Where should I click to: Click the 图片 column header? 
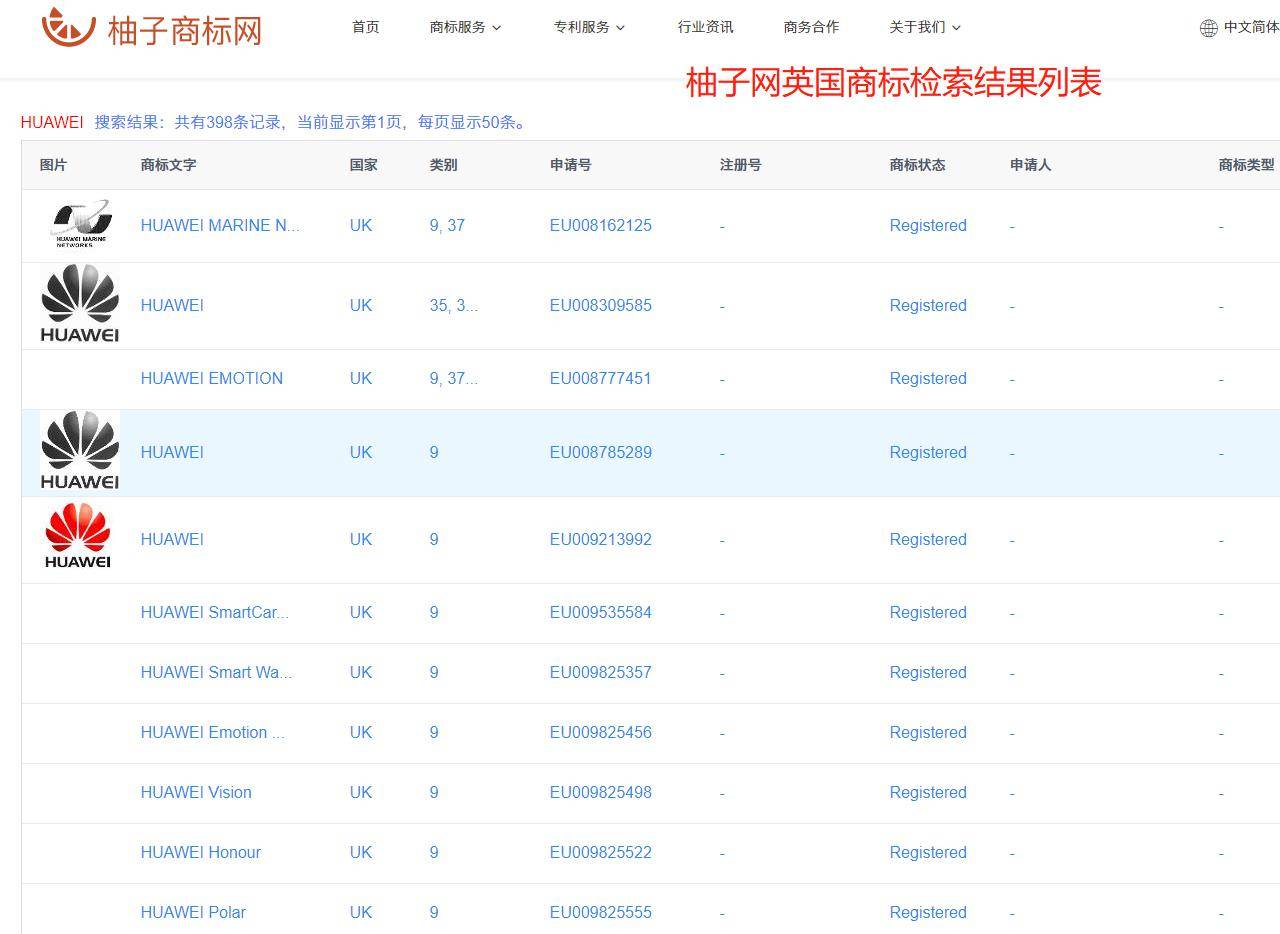point(53,165)
